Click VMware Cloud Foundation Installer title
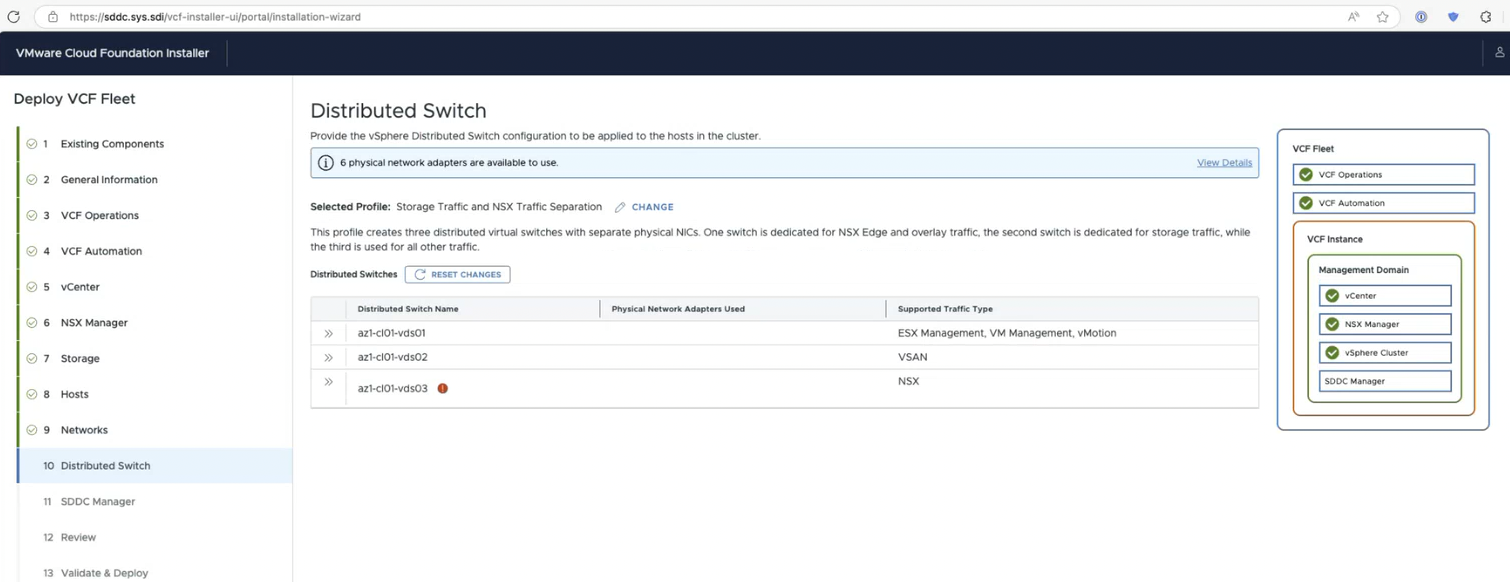Screen dimensions: 1510x582 (112, 53)
